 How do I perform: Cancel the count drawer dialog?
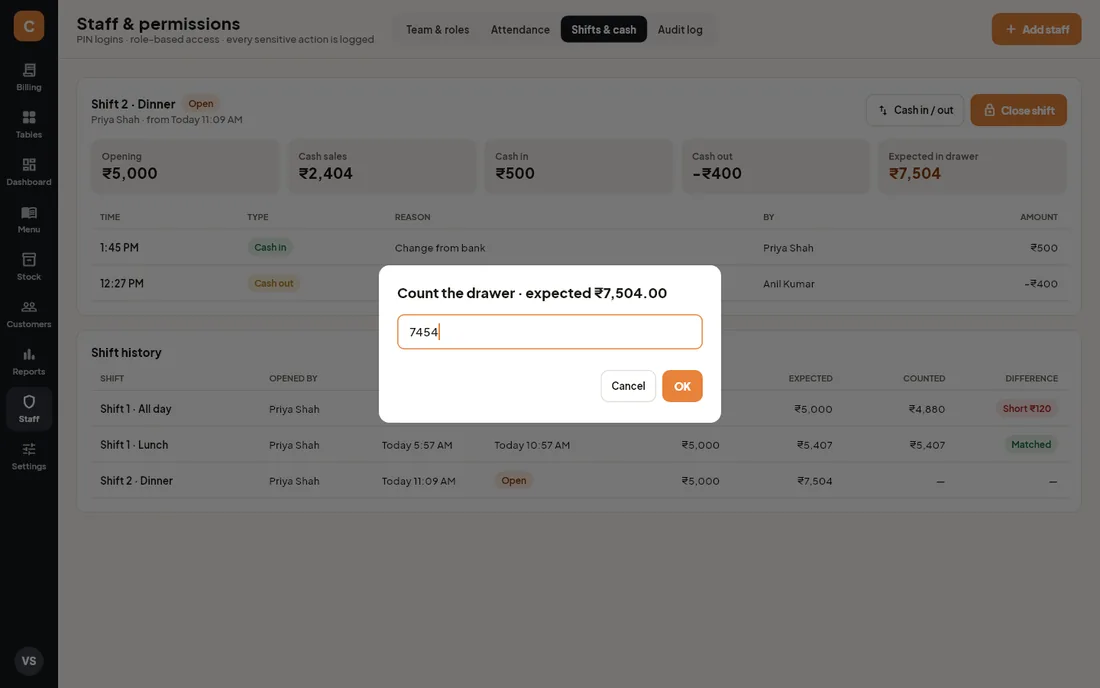(x=628, y=386)
